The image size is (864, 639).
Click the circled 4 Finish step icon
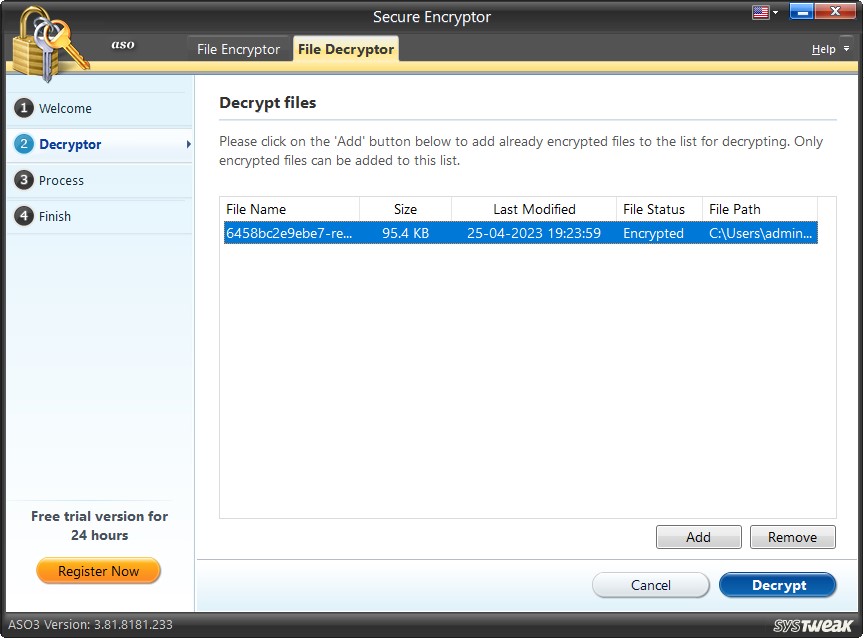coord(24,216)
